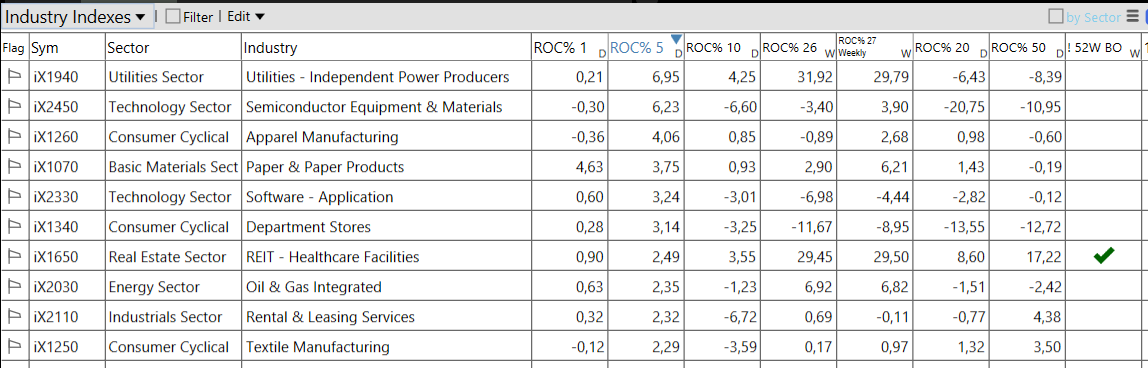The height and width of the screenshot is (368, 1148).
Task: Enable the Filter checkbox
Action: (x=173, y=16)
